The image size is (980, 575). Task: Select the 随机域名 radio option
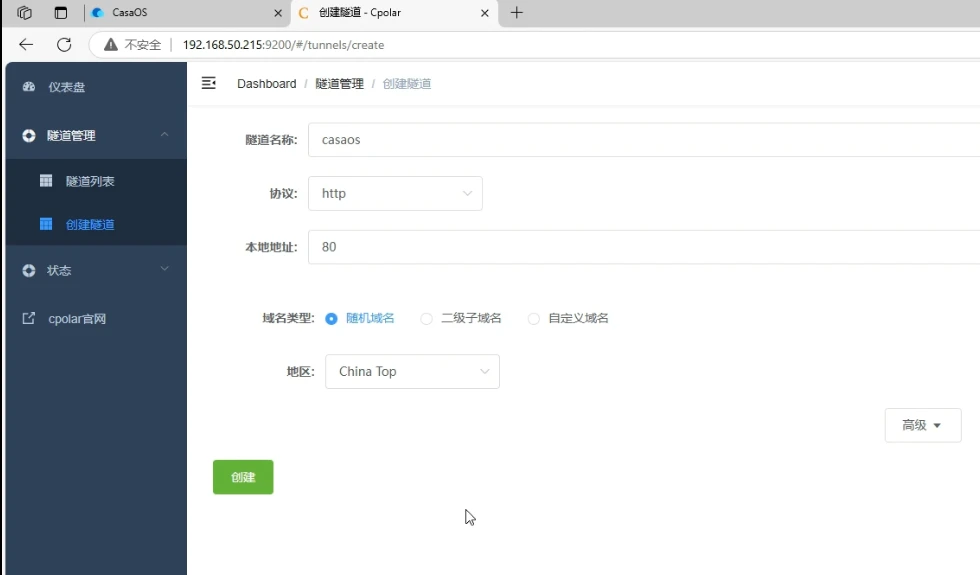[331, 319]
